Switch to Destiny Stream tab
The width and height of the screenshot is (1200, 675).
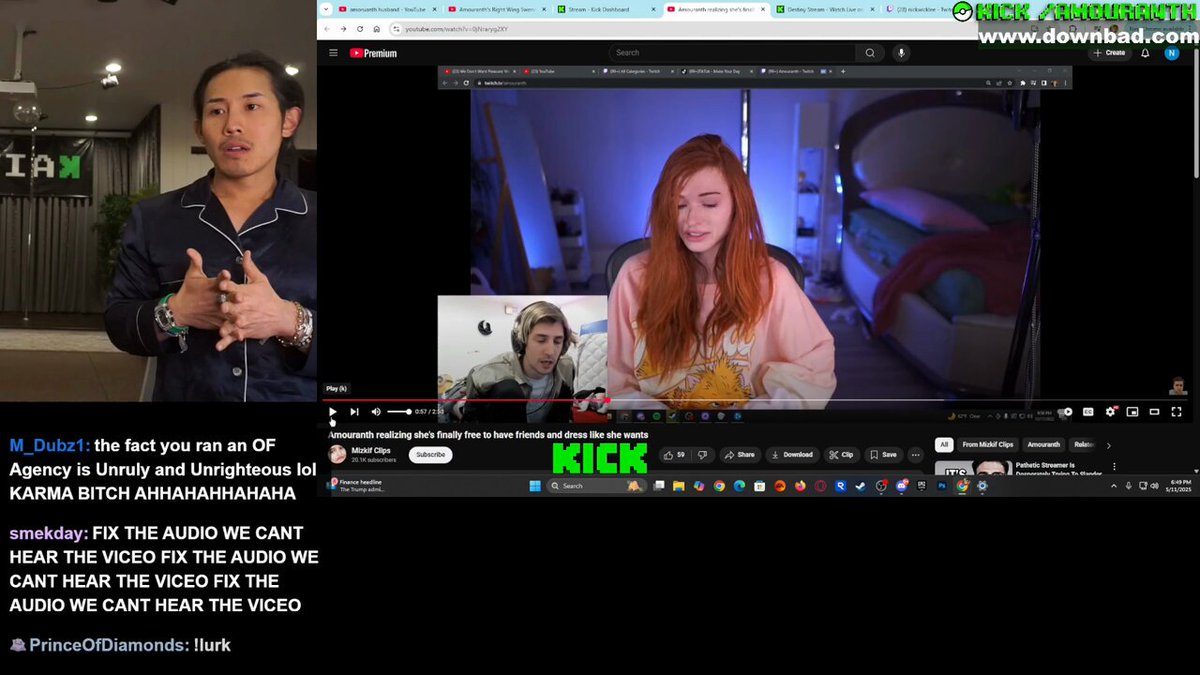tap(824, 9)
